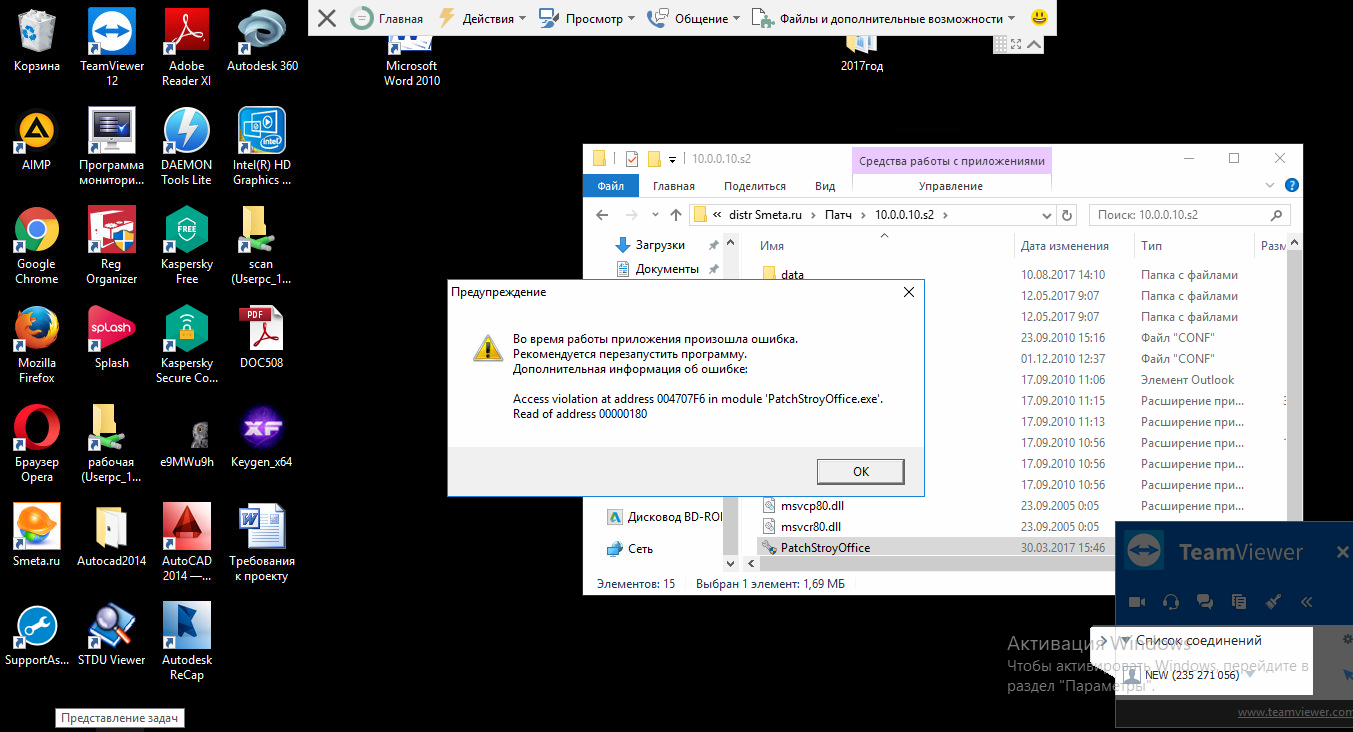The height and width of the screenshot is (732, 1353).
Task: Select the PatchStroyOffice file row
Action: 934,548
